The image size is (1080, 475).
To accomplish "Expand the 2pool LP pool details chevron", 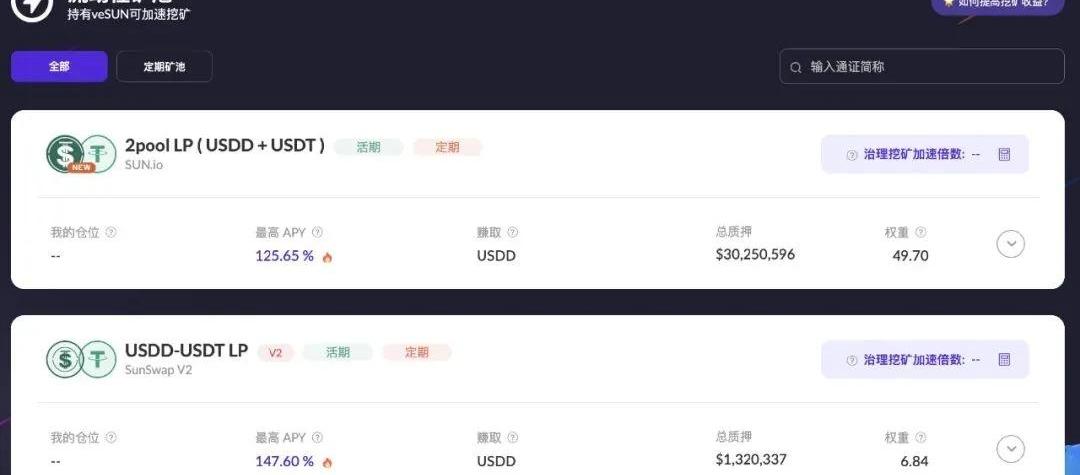I will (x=1010, y=244).
